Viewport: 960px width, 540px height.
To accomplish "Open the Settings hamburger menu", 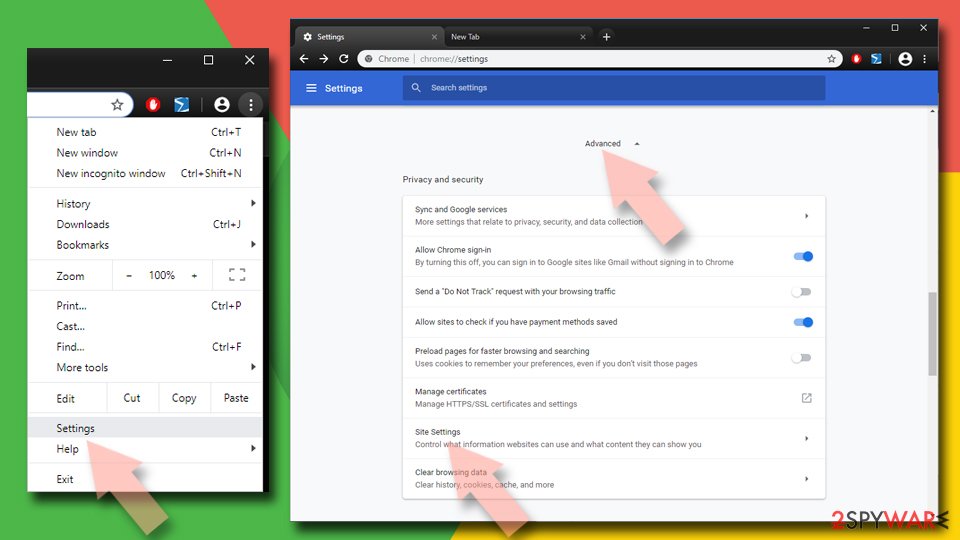I will pos(311,88).
